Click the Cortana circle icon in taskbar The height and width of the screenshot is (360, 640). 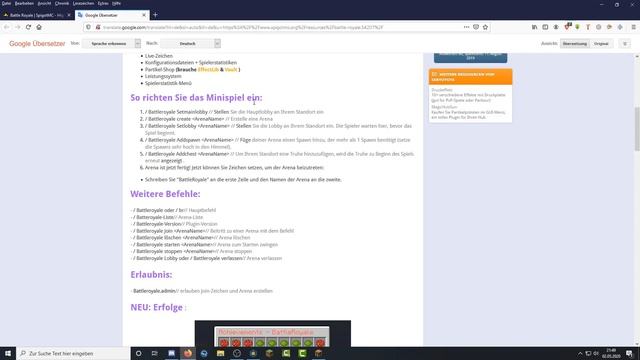[139, 353]
